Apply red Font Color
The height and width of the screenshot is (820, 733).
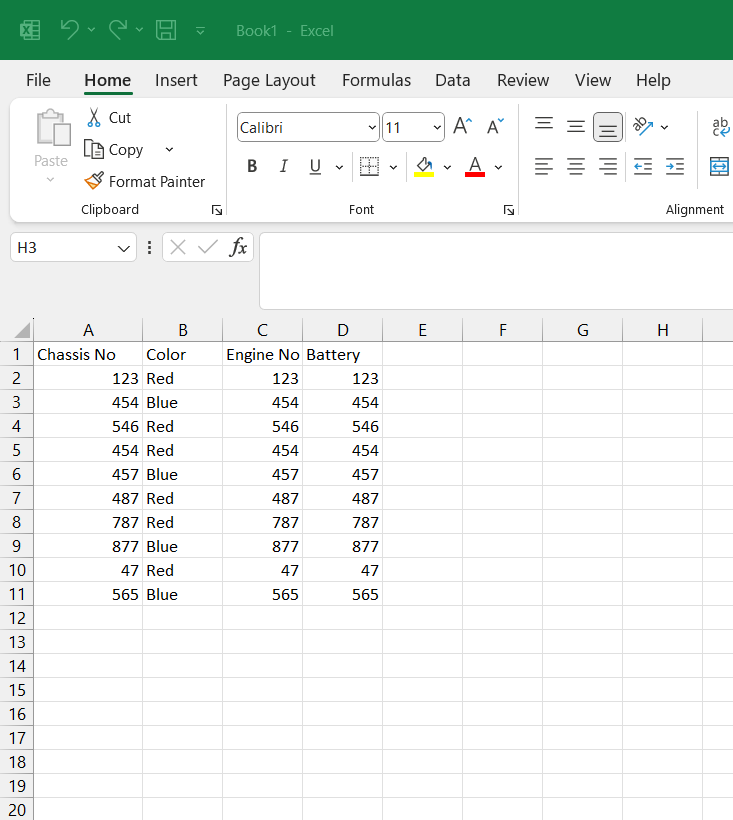[x=475, y=167]
